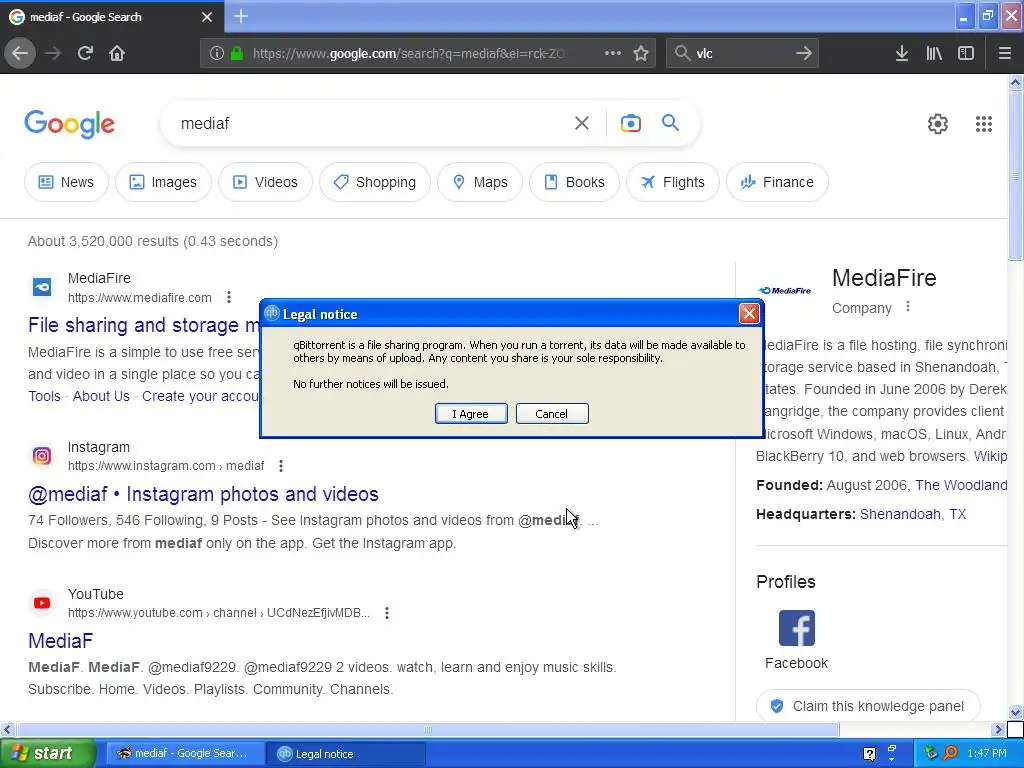Screen dimensions: 1024x768
Task: Switch to Maps results
Action: coord(480,182)
